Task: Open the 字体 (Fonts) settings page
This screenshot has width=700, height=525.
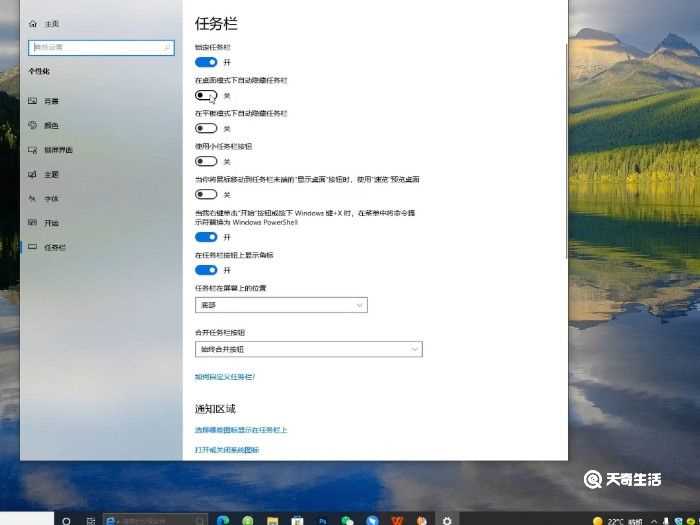Action: (x=44, y=198)
